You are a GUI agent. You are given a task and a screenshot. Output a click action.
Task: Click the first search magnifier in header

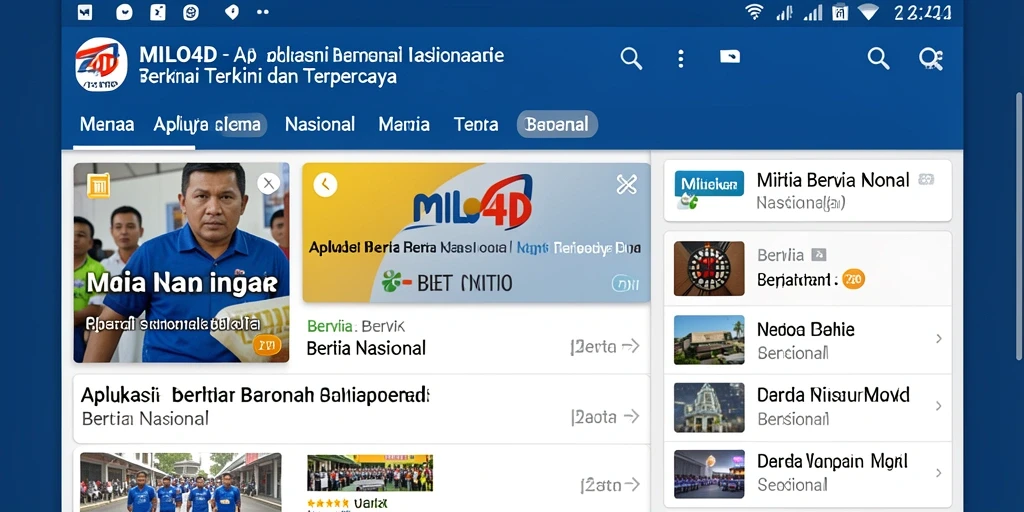(x=631, y=59)
